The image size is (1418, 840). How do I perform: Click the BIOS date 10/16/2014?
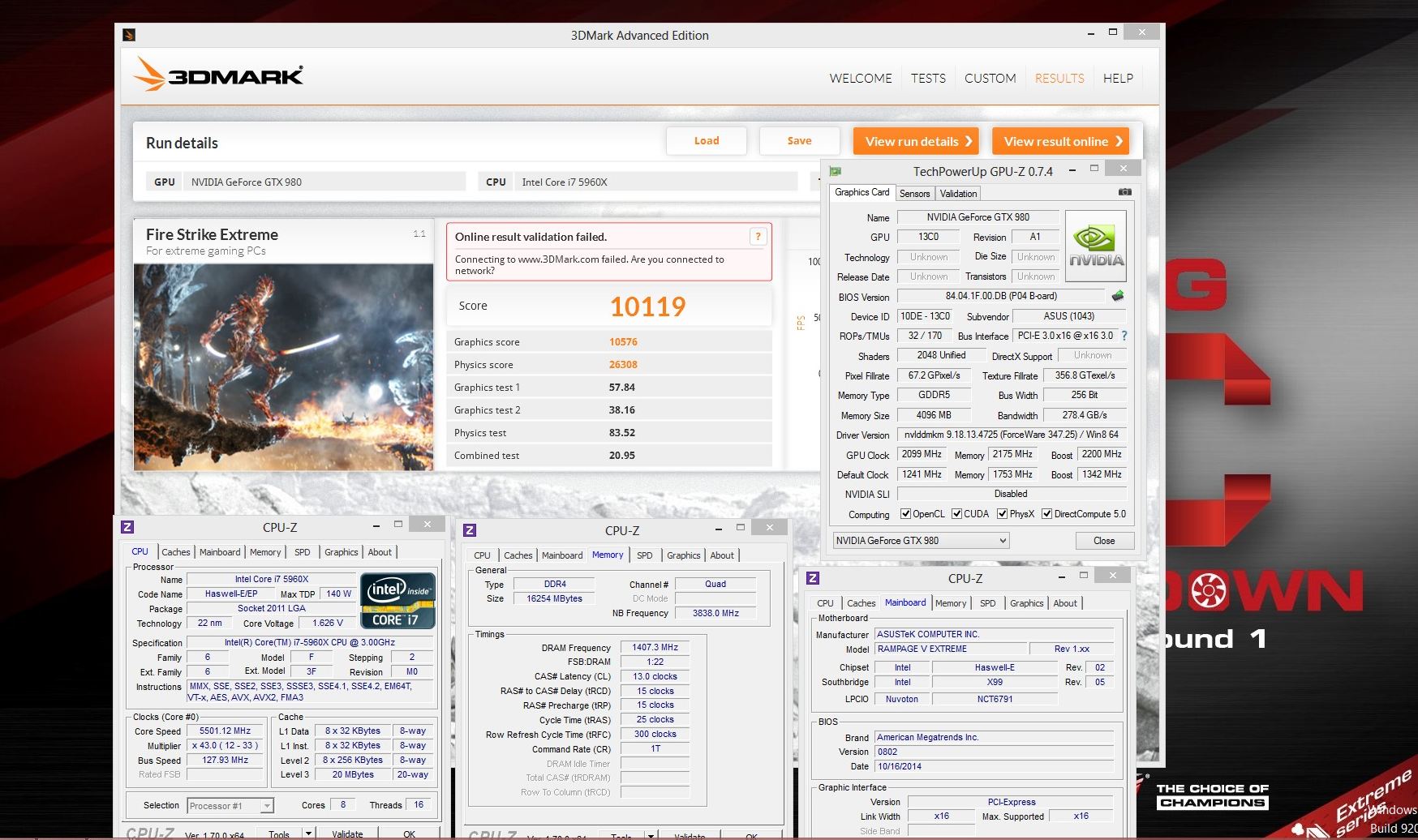coord(994,766)
